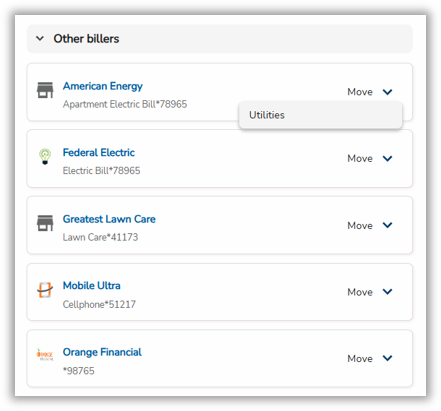This screenshot has height=411, width=441.
Task: Open the Greatest Lawn Care biller link
Action: pyautogui.click(x=109, y=219)
